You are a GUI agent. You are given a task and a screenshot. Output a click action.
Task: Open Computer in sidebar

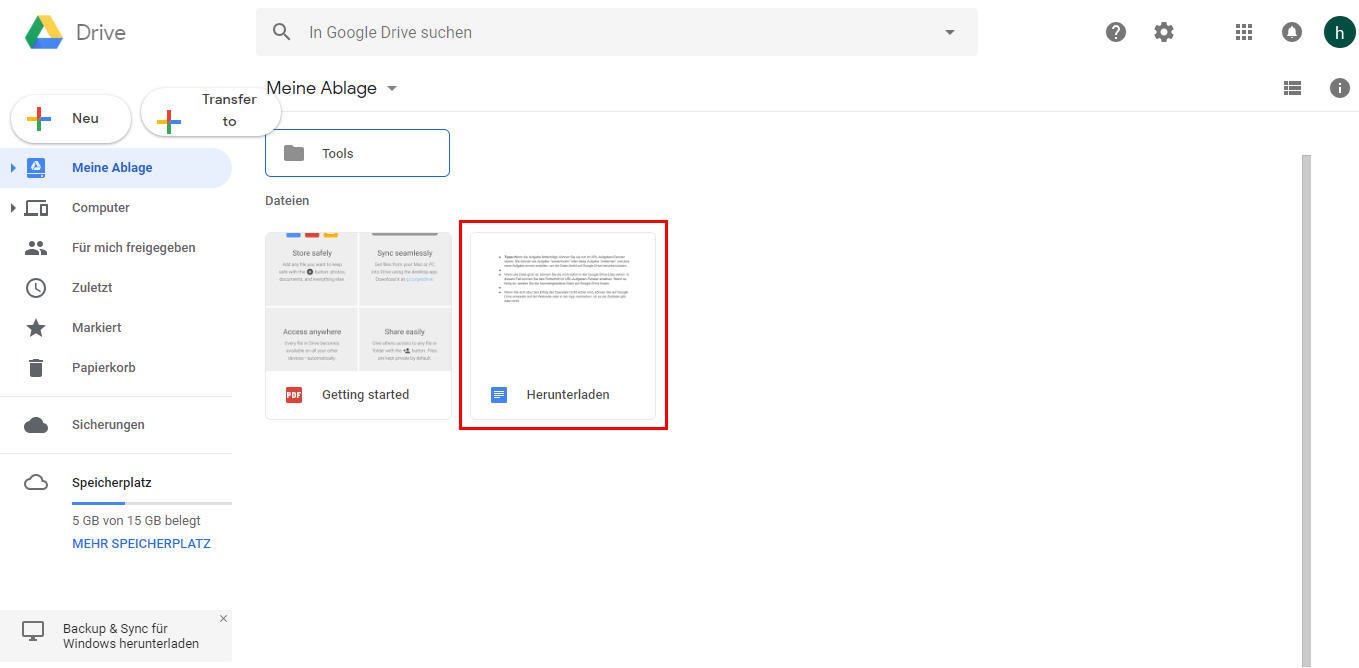click(101, 208)
